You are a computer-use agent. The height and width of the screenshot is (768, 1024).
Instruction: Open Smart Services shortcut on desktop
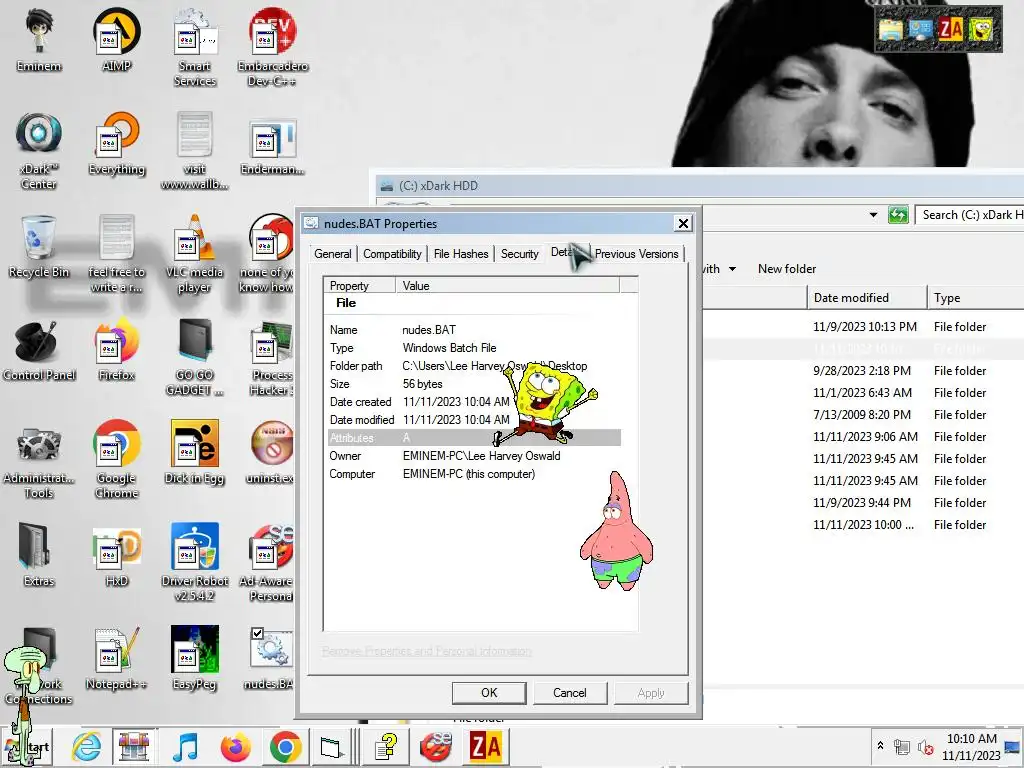[x=195, y=47]
